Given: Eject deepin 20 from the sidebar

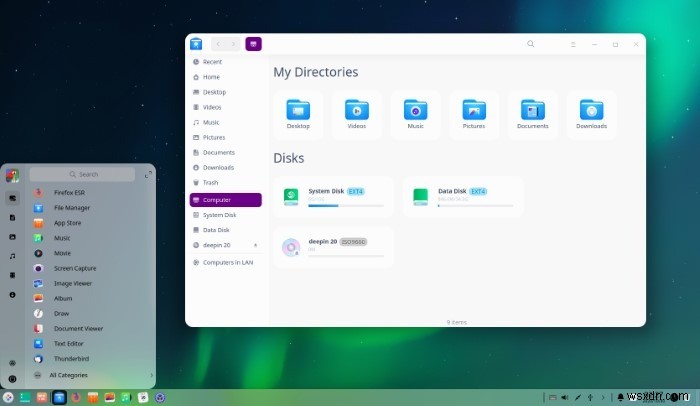Looking at the screenshot, I should pyautogui.click(x=255, y=245).
